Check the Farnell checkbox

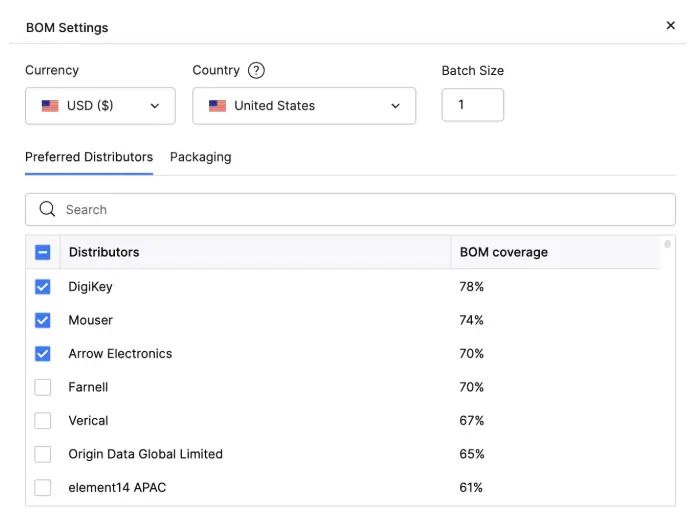point(42,387)
